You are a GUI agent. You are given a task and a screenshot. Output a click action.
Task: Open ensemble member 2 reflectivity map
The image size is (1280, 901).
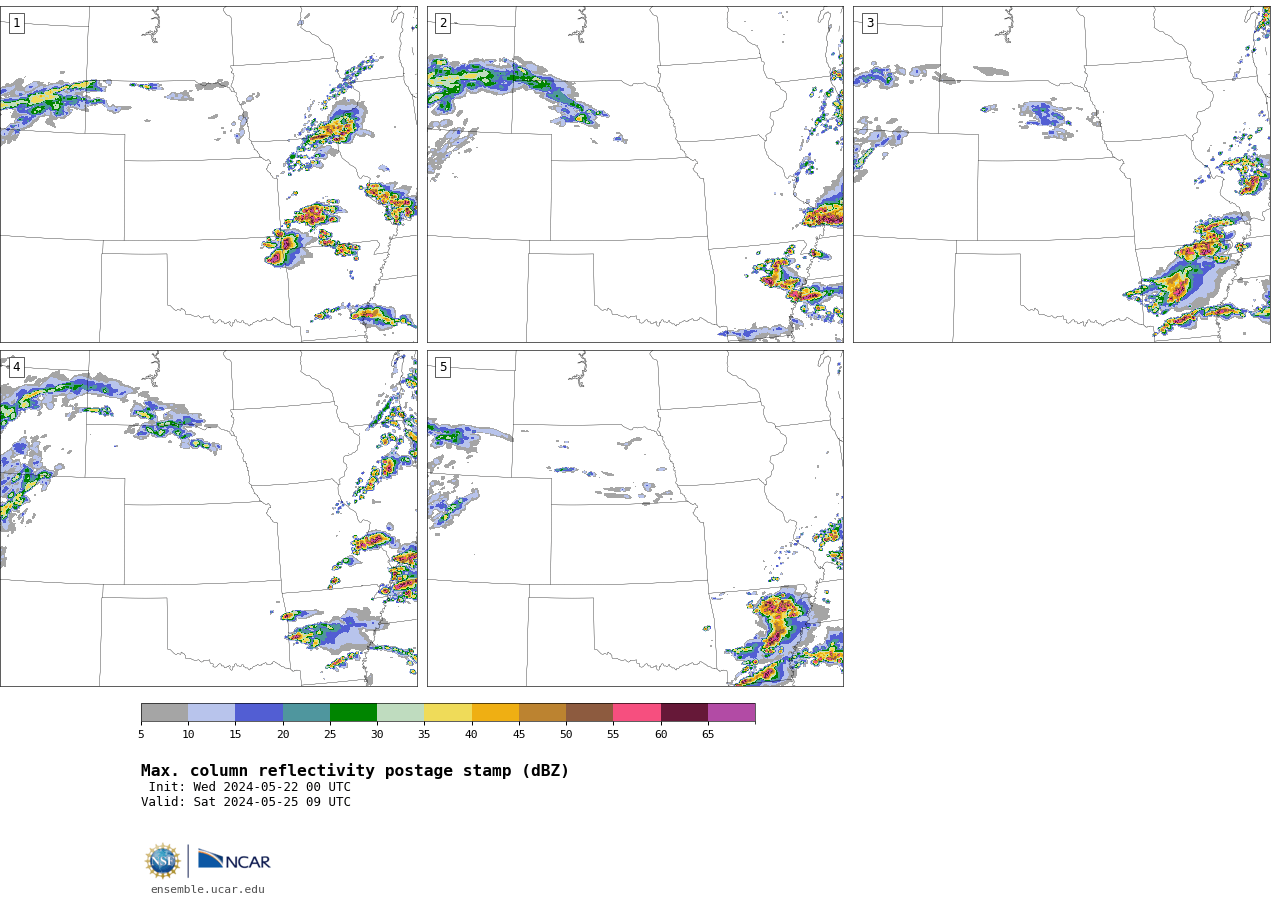point(635,174)
